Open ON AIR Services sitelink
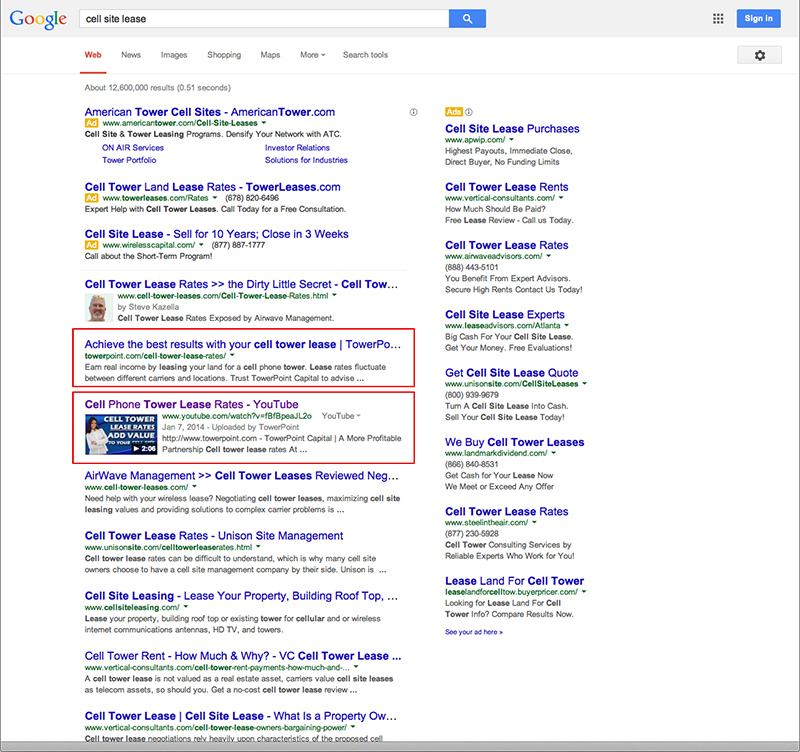Viewport: 800px width, 752px height. coord(133,147)
